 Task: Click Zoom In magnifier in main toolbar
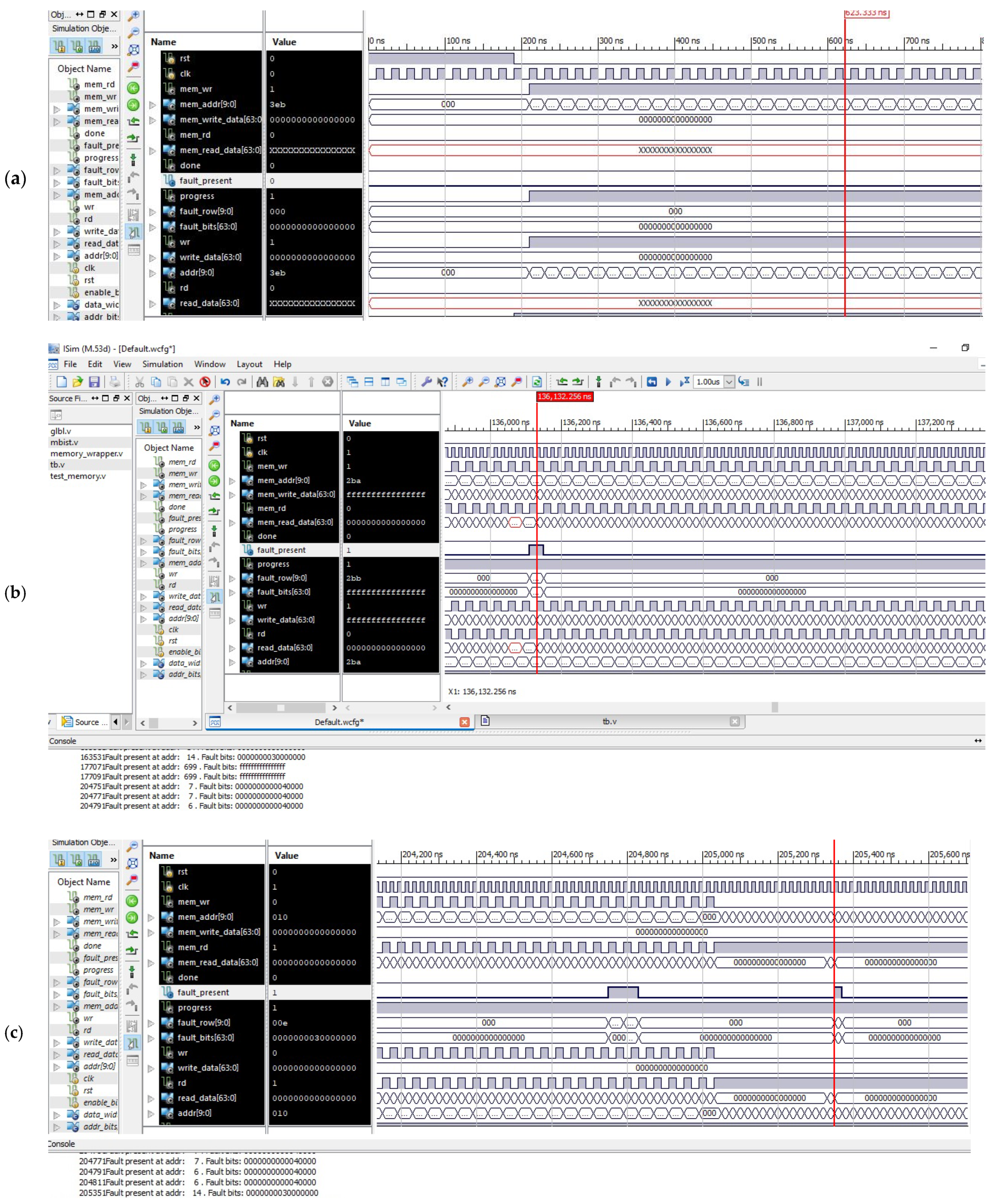click(x=468, y=382)
